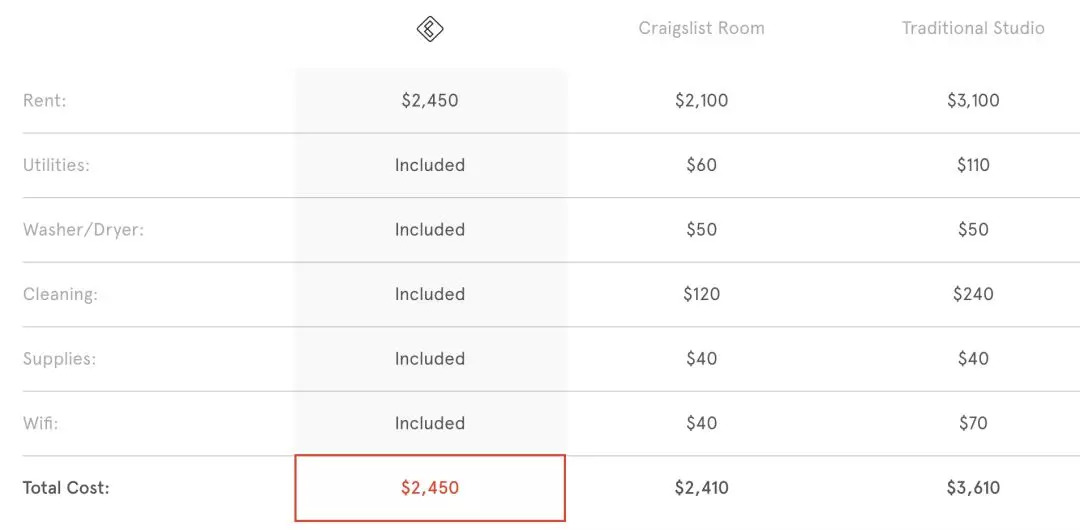Image resolution: width=1080 pixels, height=530 pixels.
Task: Click the $240 cleaning cost cell
Action: 973,294
